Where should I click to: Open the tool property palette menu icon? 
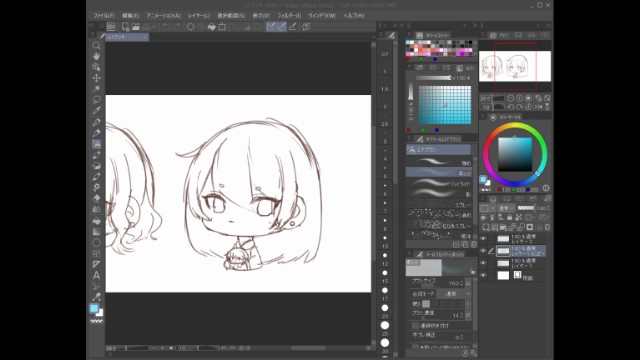click(x=409, y=254)
